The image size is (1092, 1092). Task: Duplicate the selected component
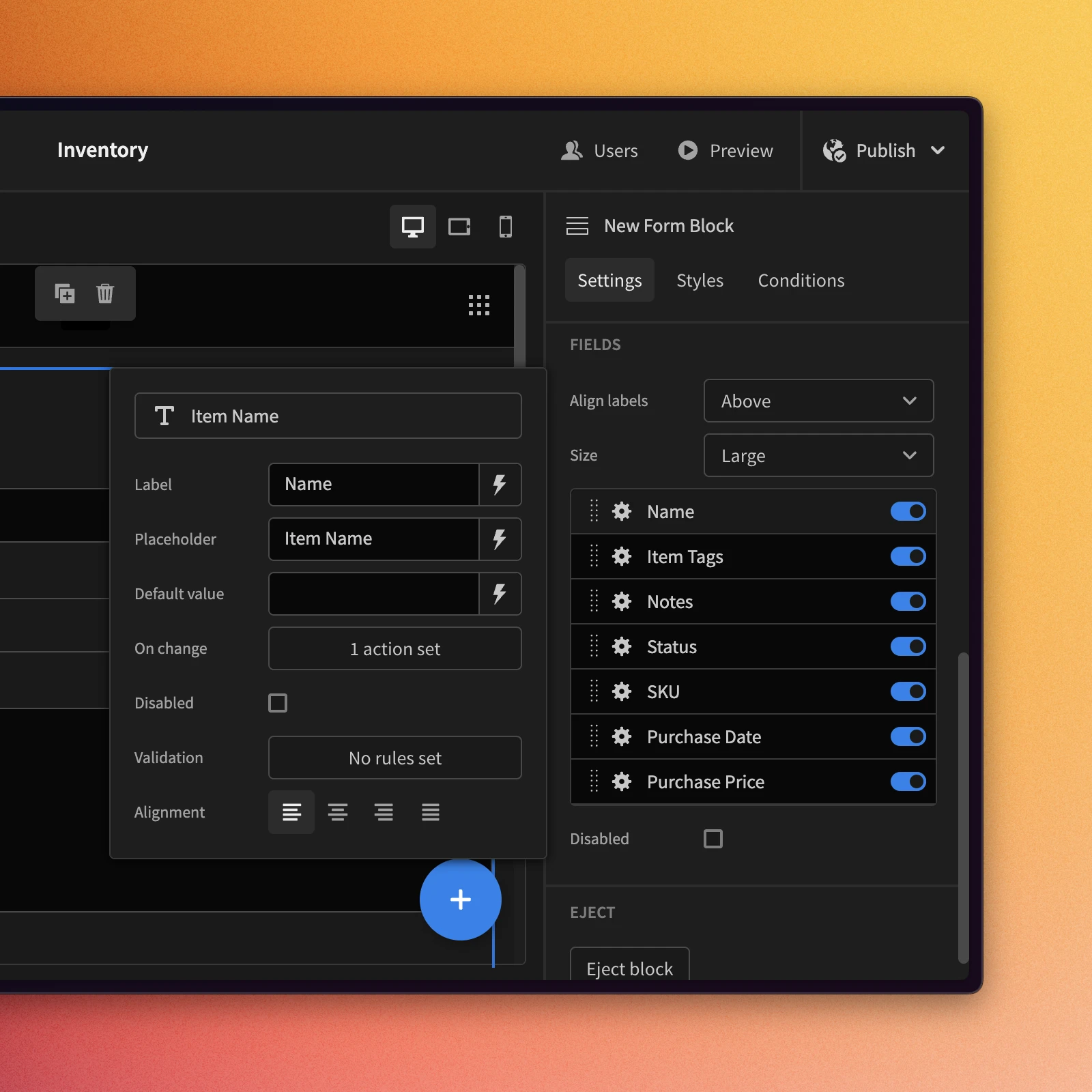65,293
